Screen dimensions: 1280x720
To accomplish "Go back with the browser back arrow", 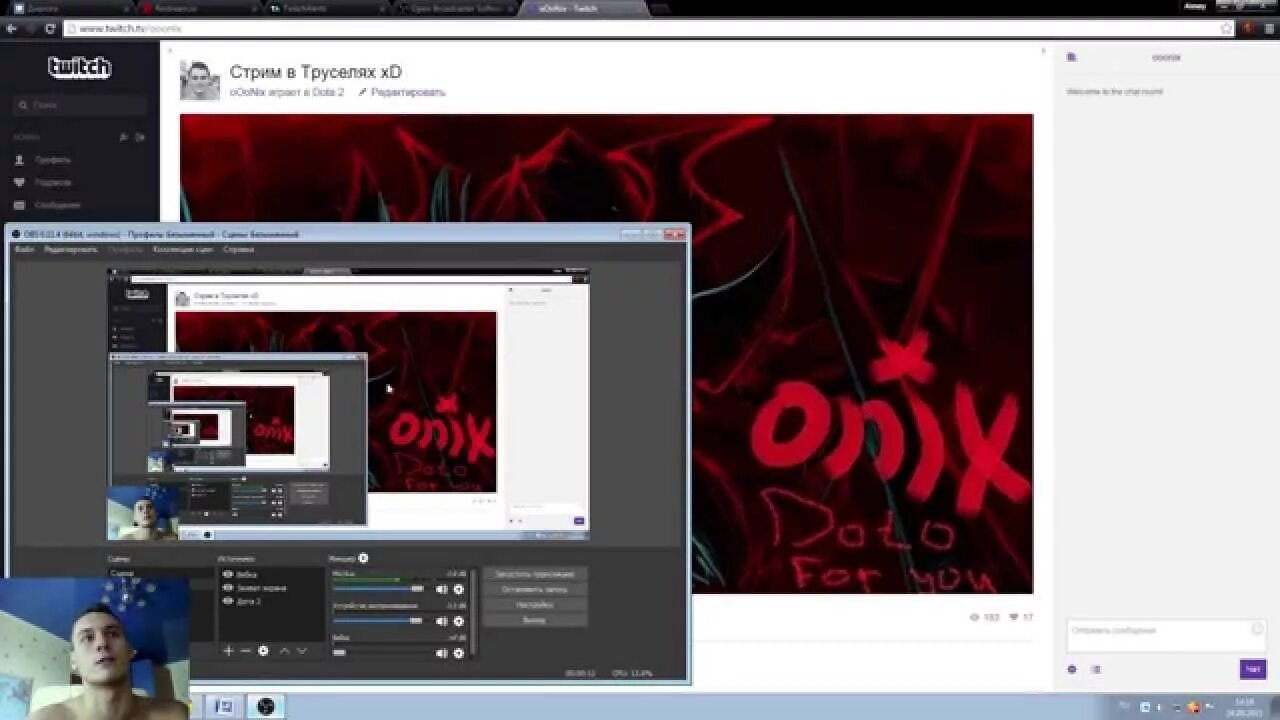I will (x=11, y=29).
